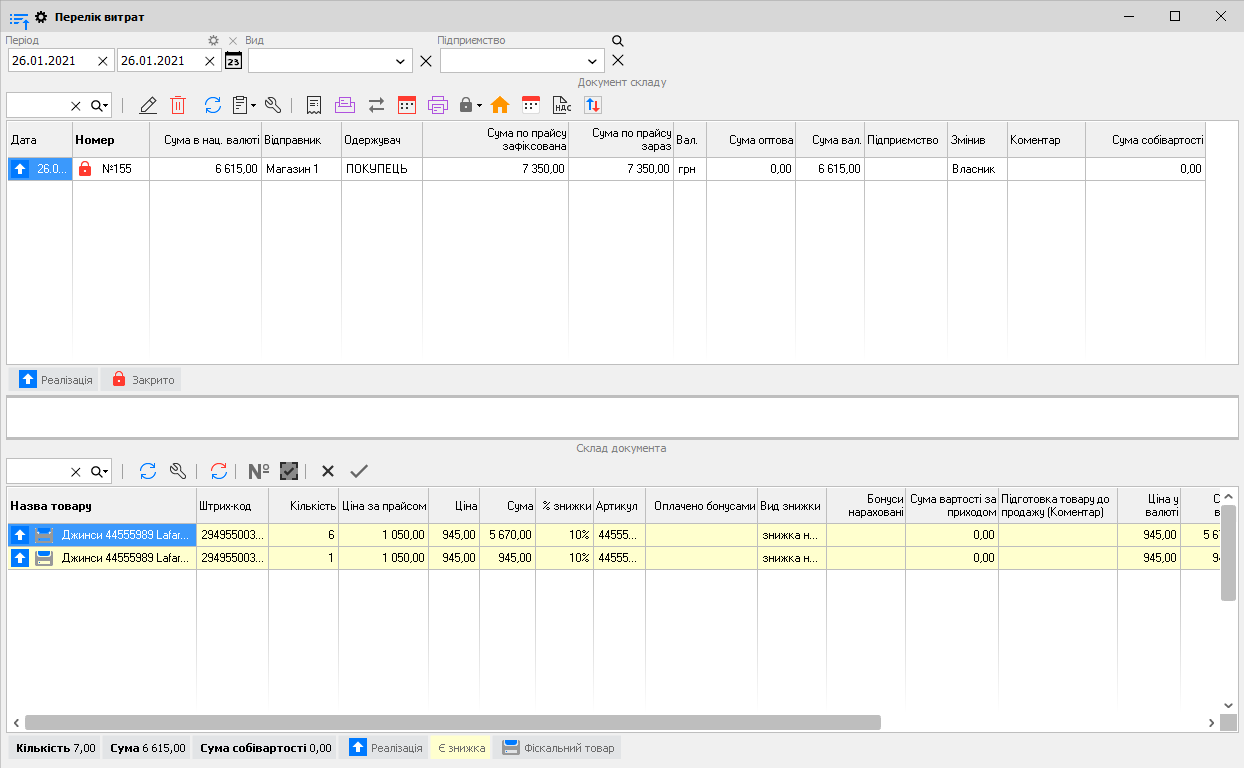Click the transfer arrows icon

click(376, 105)
